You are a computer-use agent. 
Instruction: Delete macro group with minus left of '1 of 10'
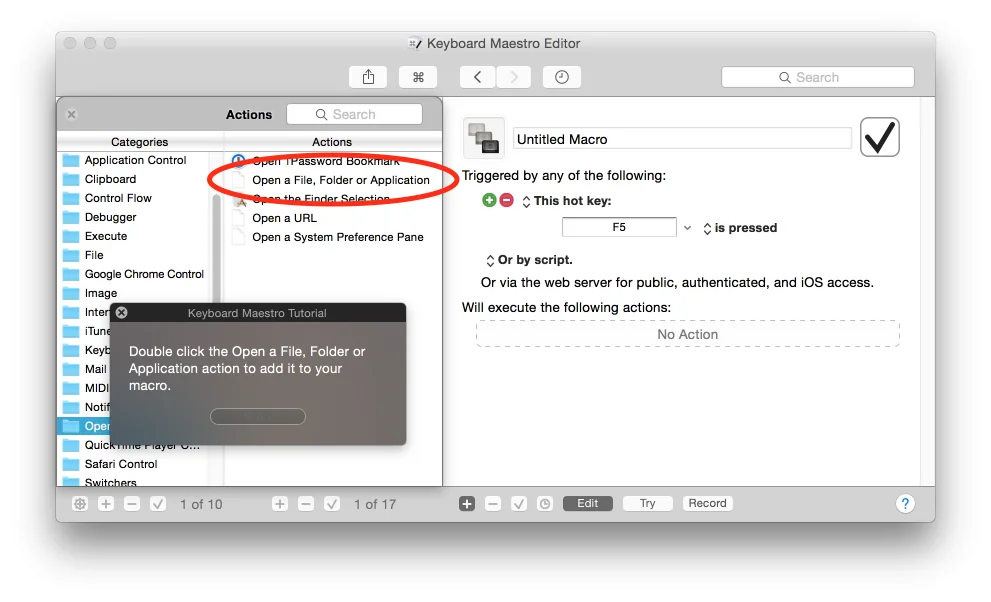tap(131, 504)
